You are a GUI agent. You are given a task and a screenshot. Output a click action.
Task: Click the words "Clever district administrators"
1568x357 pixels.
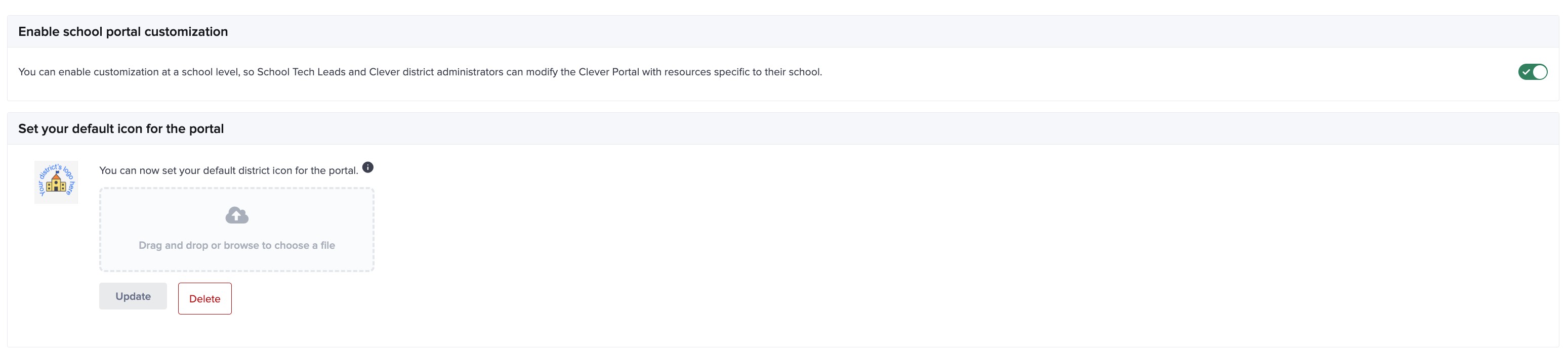[436, 72]
